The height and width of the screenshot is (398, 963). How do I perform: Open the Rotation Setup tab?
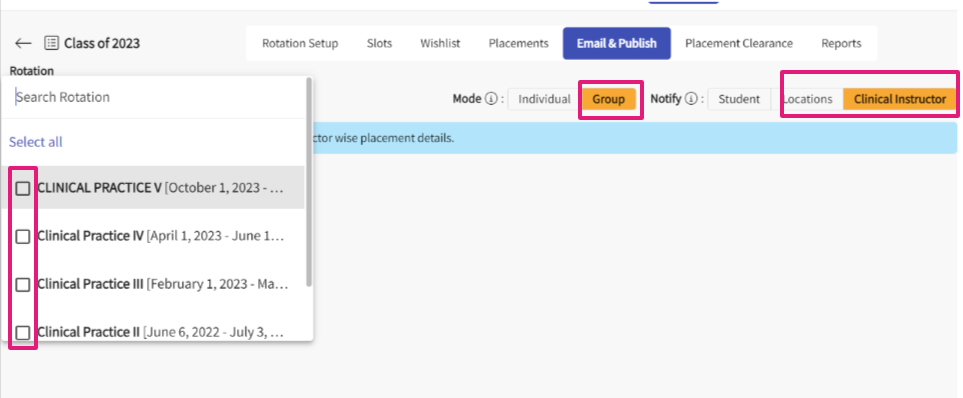click(x=300, y=43)
